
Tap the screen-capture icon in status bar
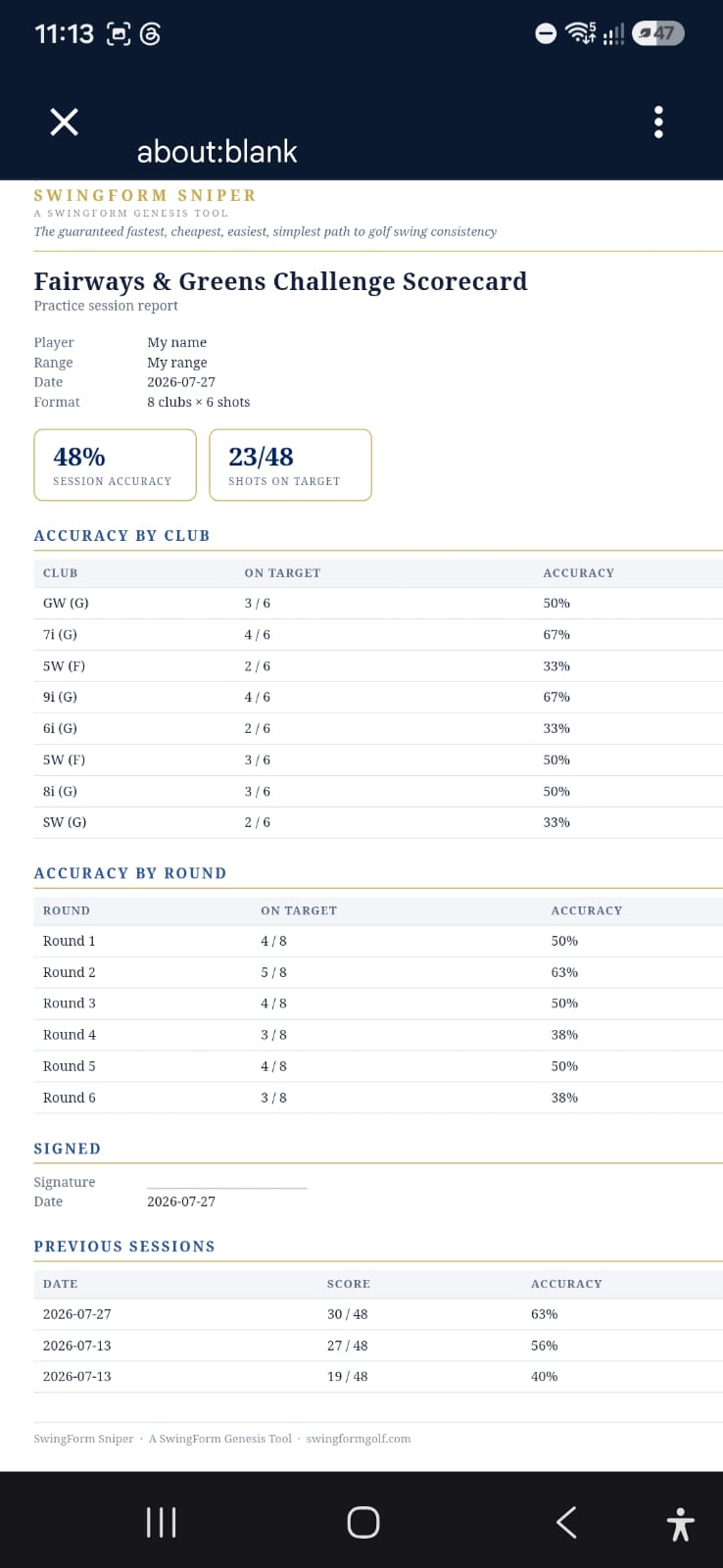pyautogui.click(x=118, y=34)
